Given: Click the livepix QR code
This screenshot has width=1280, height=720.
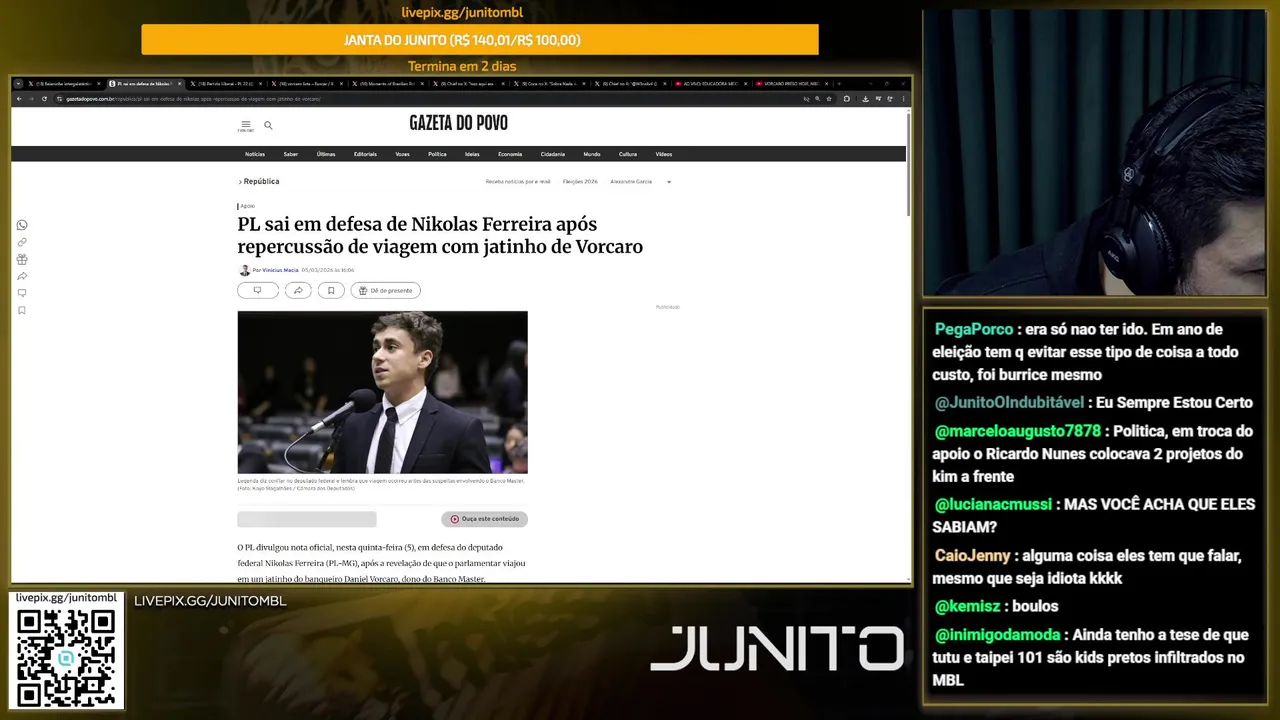Looking at the screenshot, I should point(66,657).
